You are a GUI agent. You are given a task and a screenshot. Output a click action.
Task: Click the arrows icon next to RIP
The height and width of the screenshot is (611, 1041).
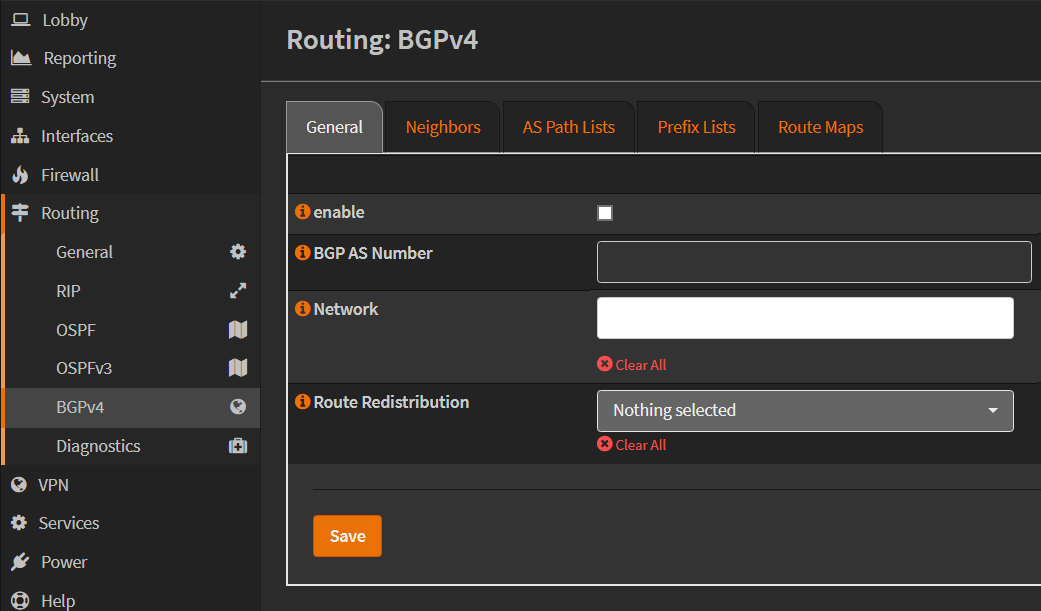click(237, 290)
